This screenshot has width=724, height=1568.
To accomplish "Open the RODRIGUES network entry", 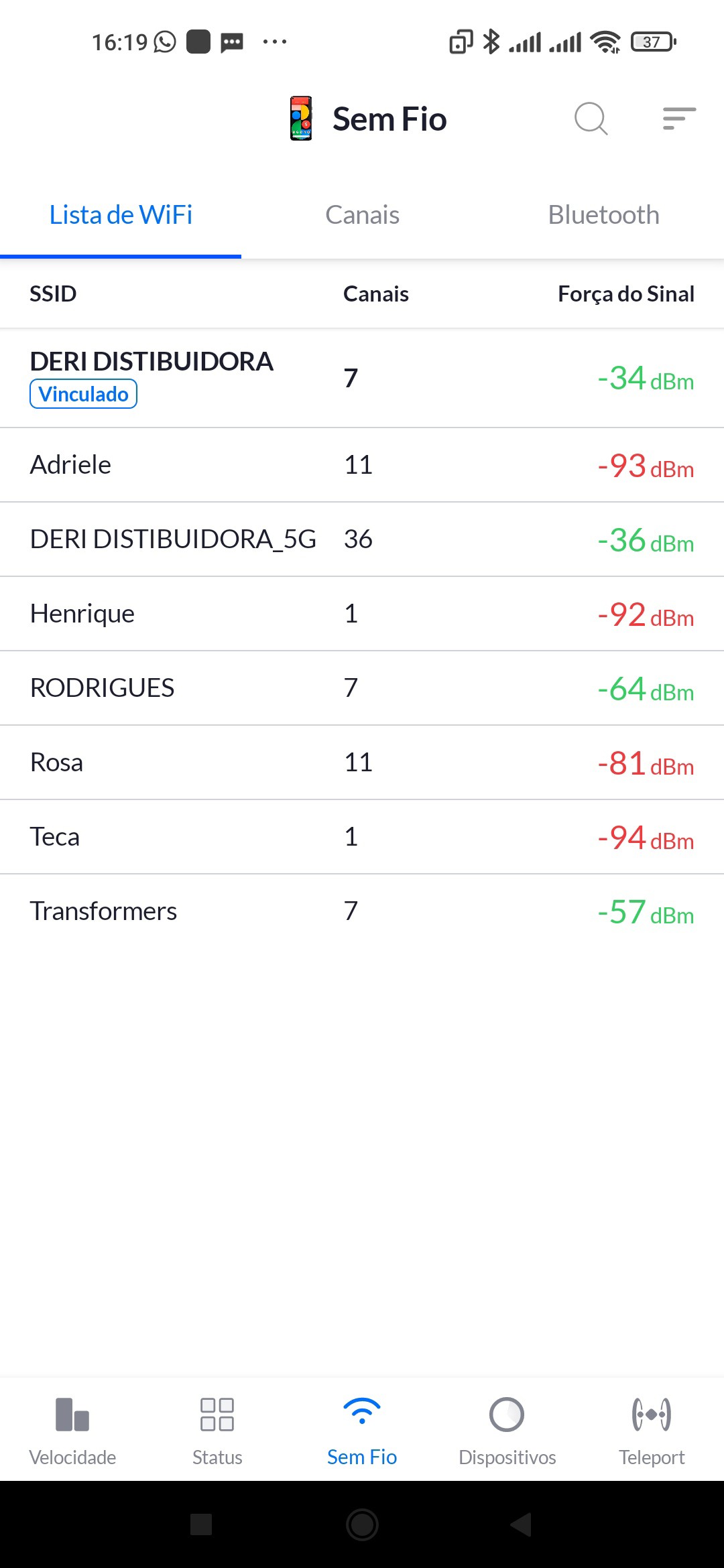I will (x=362, y=688).
